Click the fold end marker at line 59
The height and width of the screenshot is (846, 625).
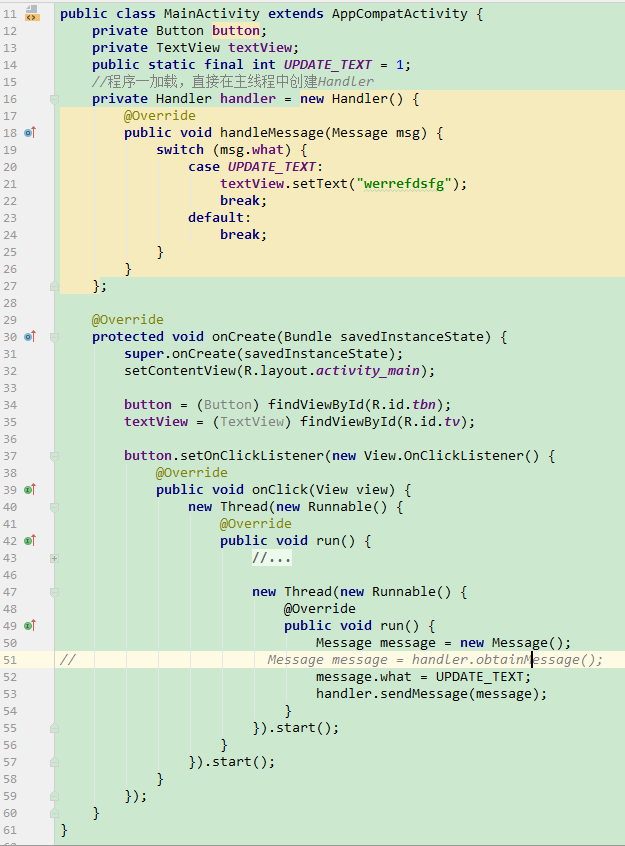pyautogui.click(x=54, y=796)
